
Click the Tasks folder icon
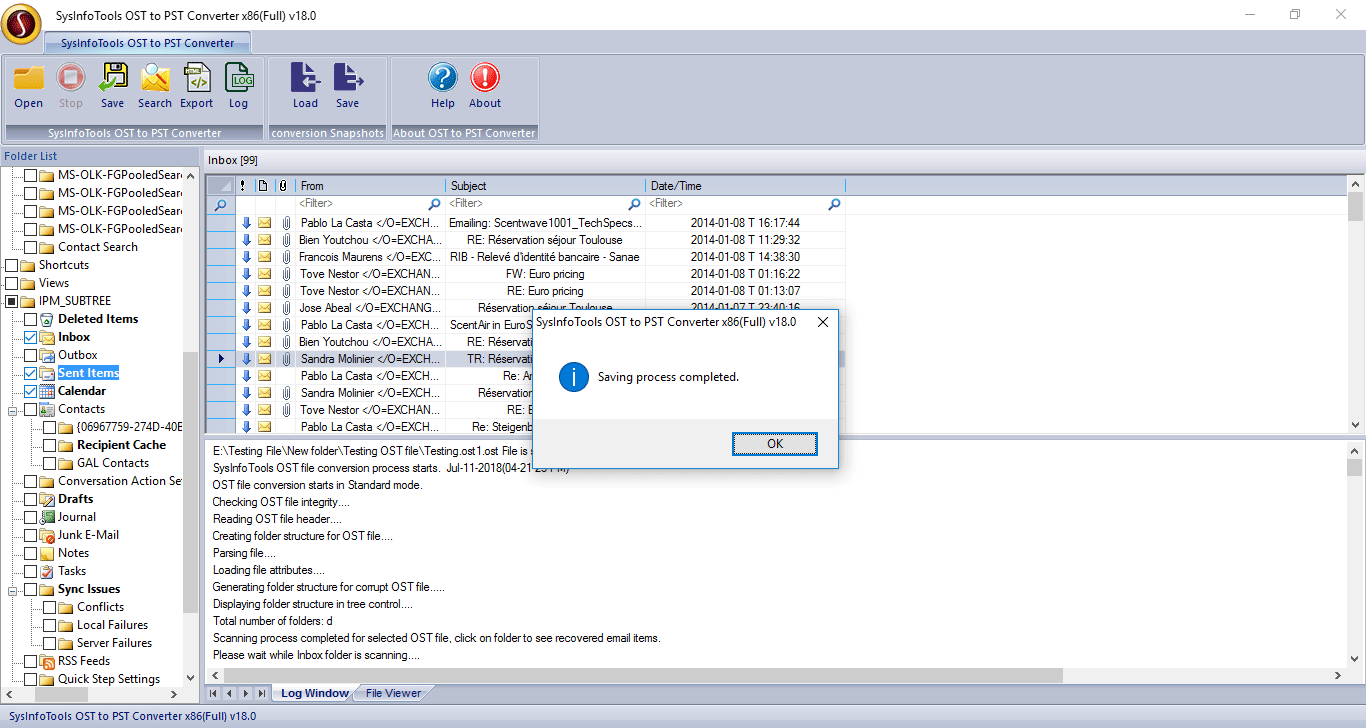click(x=47, y=571)
